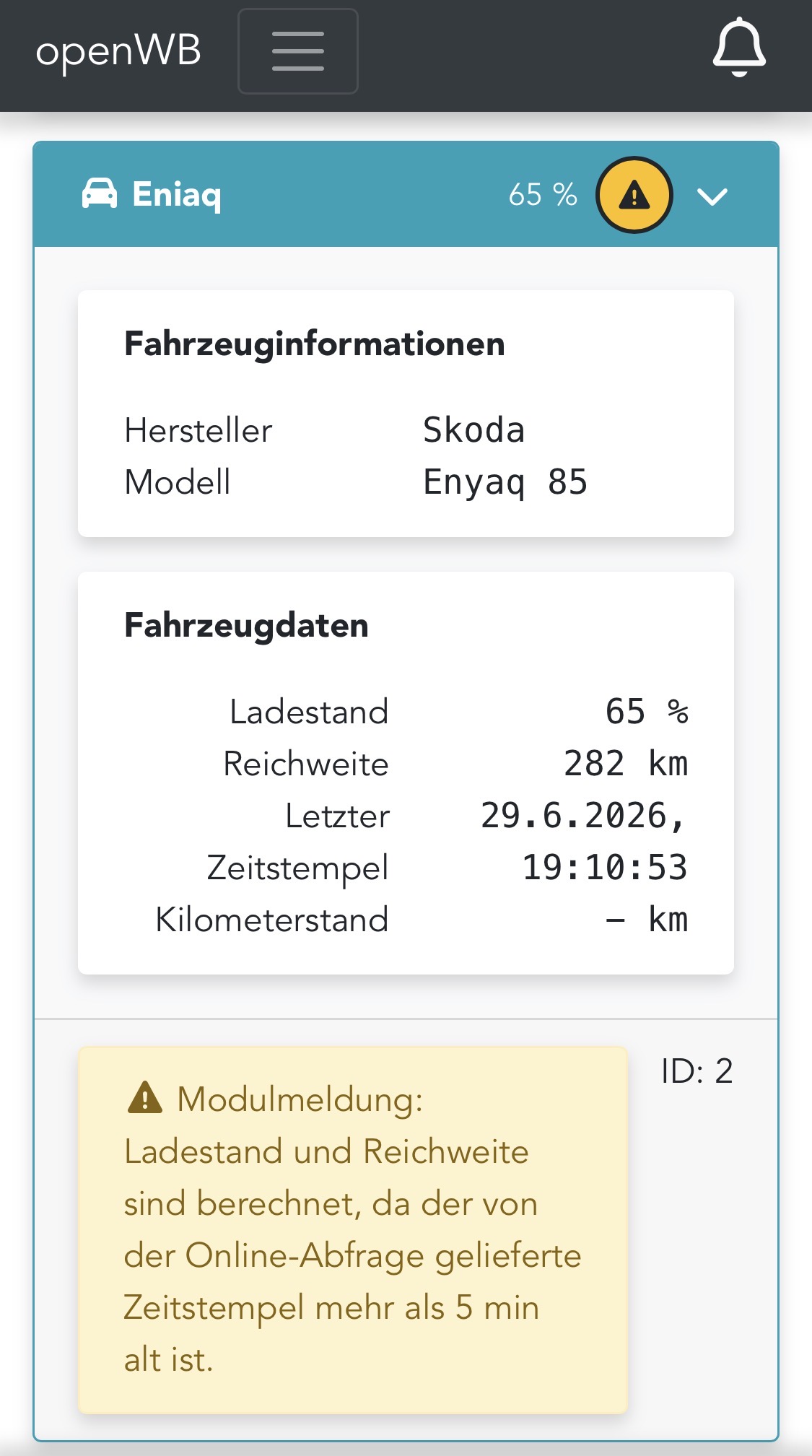Viewport: 812px width, 1456px height.
Task: Select the Reichweite label
Action: coord(306,764)
